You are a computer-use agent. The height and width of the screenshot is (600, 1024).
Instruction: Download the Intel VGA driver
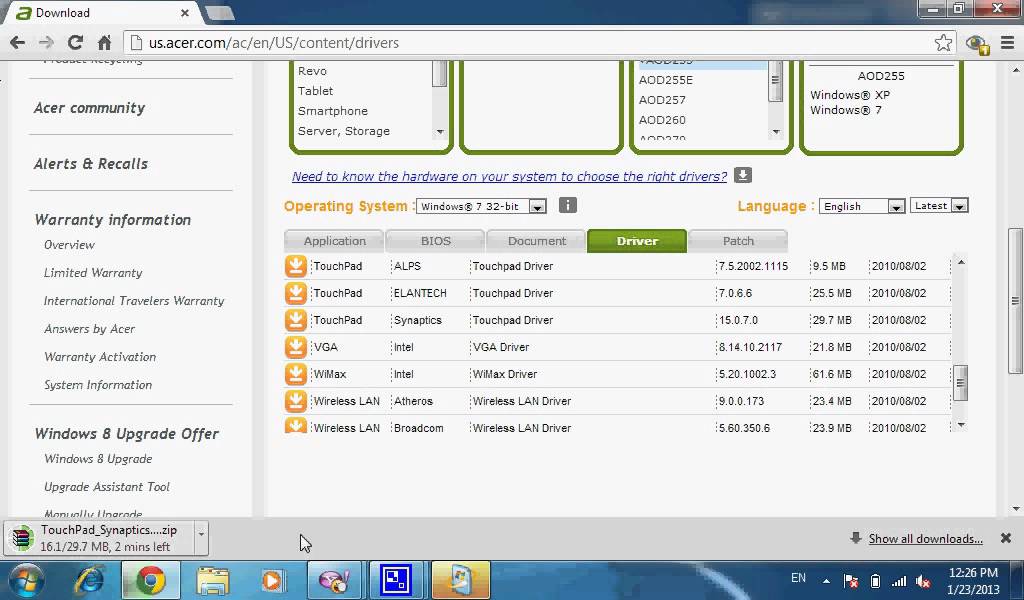(x=295, y=347)
